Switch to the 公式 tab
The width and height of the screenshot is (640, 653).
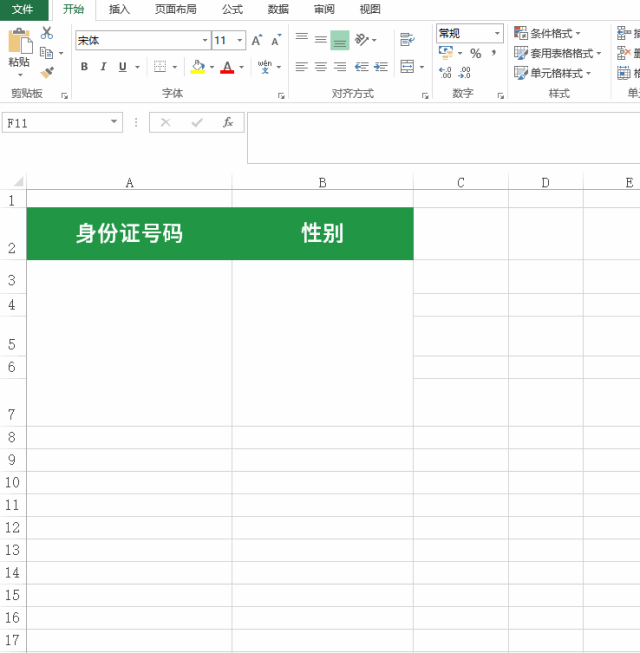[x=232, y=9]
